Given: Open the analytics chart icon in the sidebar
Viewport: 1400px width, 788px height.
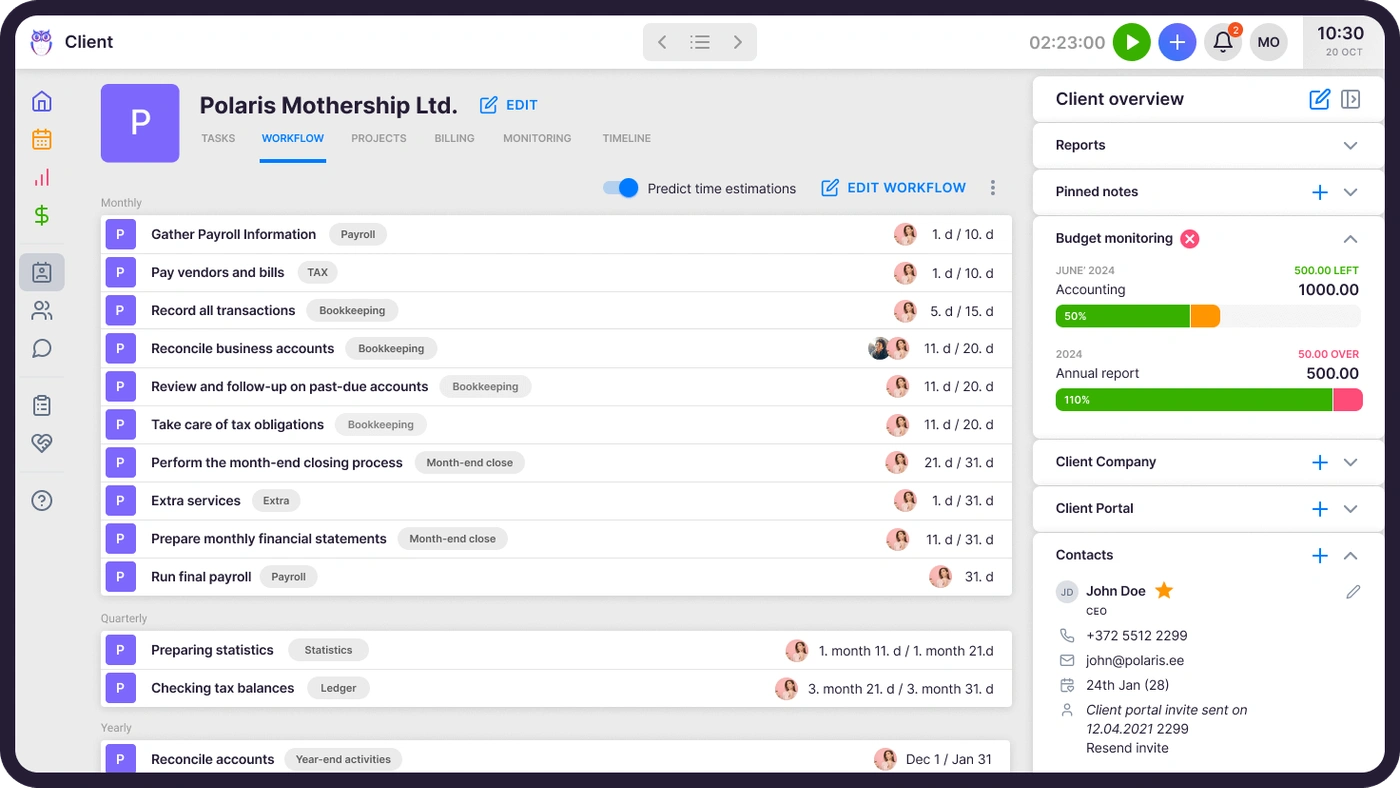Looking at the screenshot, I should coord(41,177).
